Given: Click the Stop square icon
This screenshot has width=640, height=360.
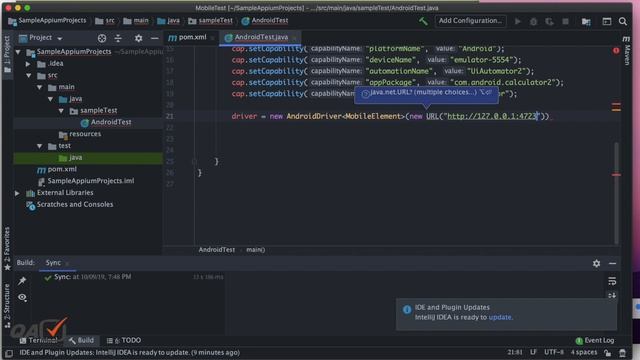Looking at the screenshot, I should click(x=565, y=21).
